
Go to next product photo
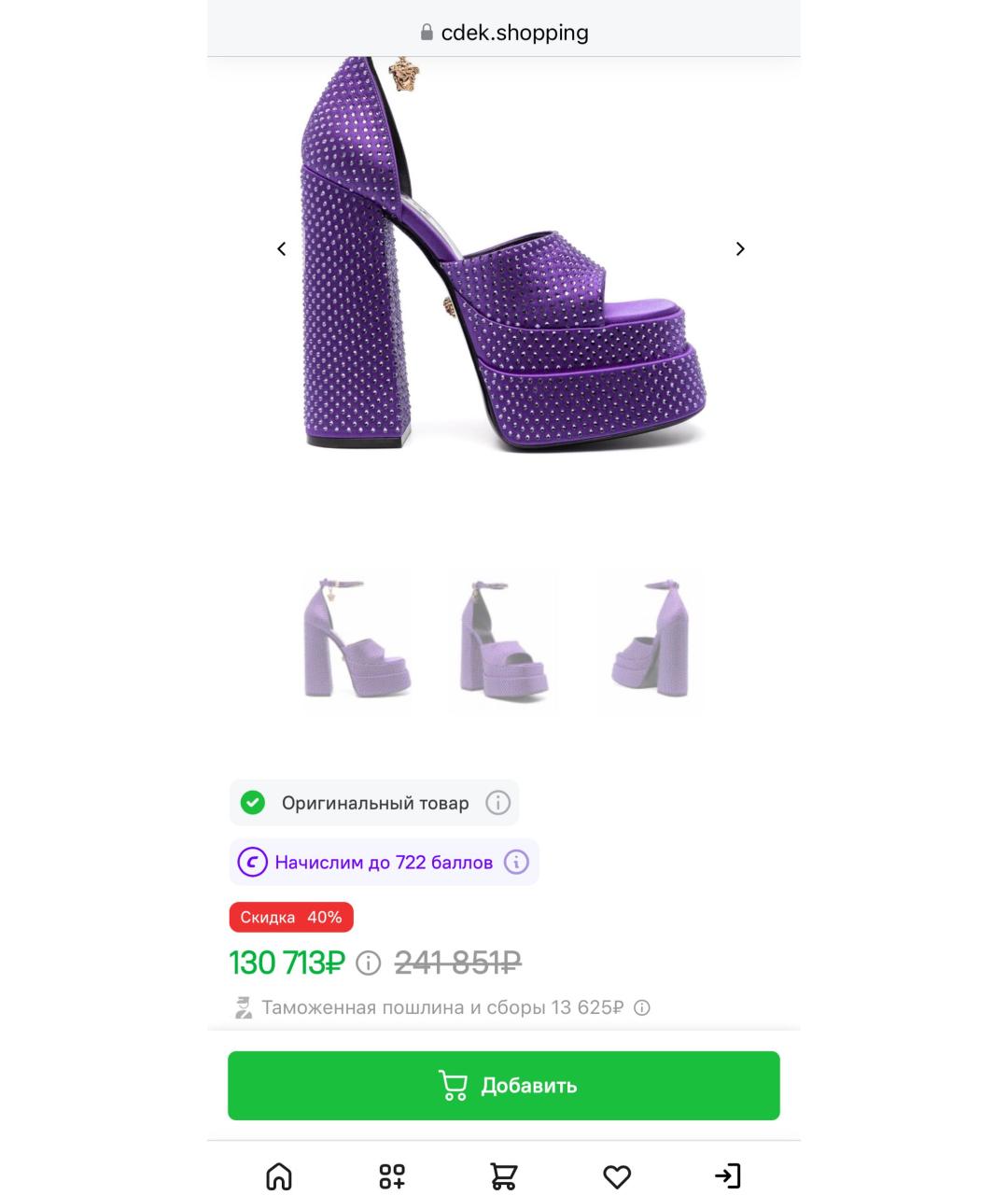(740, 249)
